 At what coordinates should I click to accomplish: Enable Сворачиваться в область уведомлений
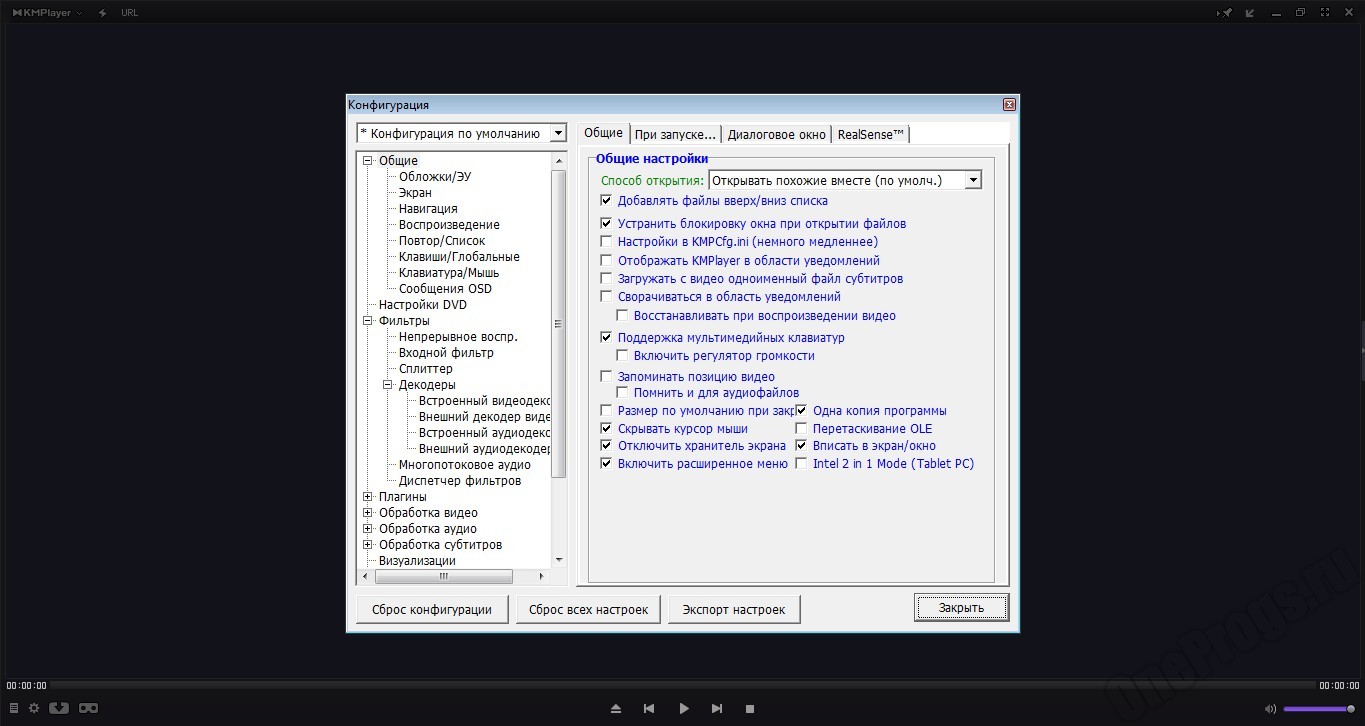tap(606, 297)
